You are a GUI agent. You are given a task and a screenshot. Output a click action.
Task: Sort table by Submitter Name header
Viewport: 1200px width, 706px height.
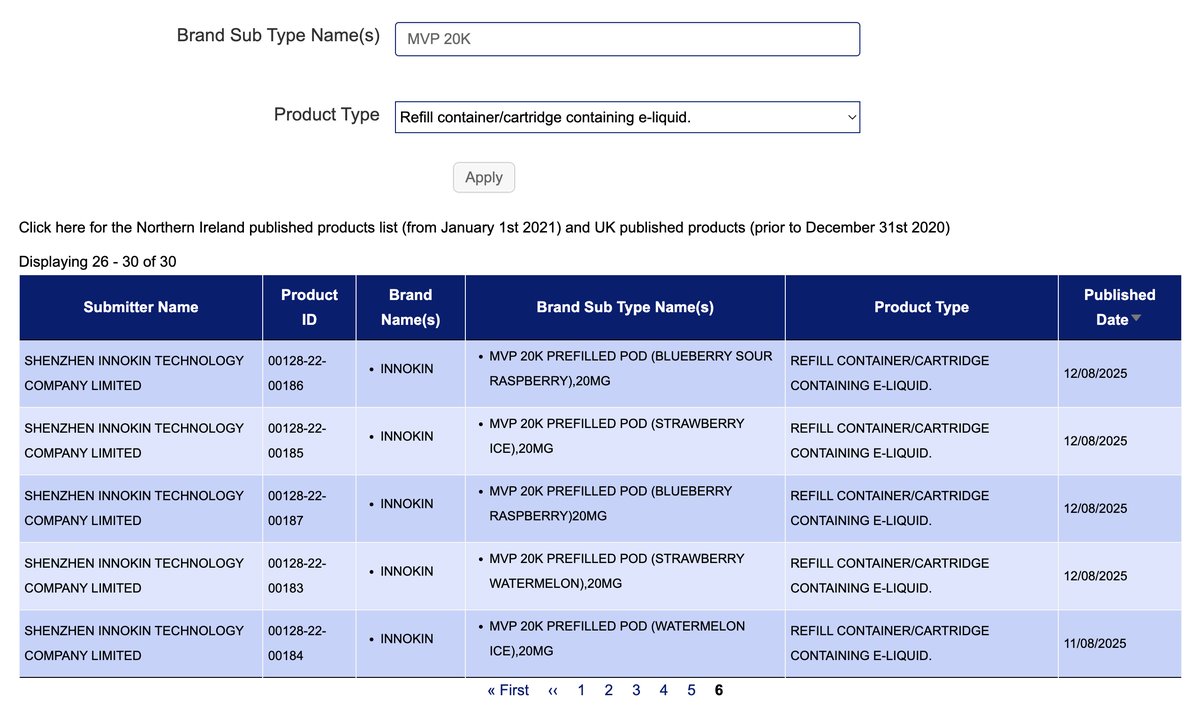click(141, 307)
